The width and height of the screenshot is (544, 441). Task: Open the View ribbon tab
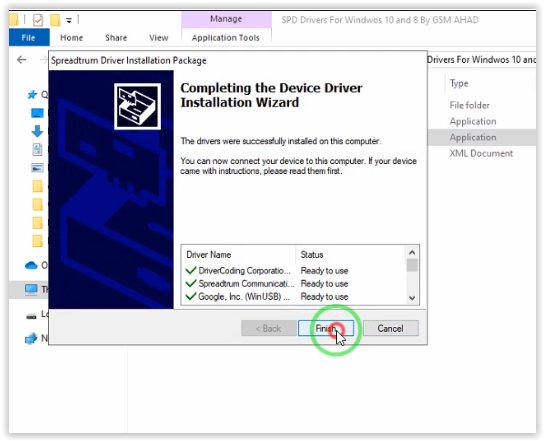tap(159, 37)
